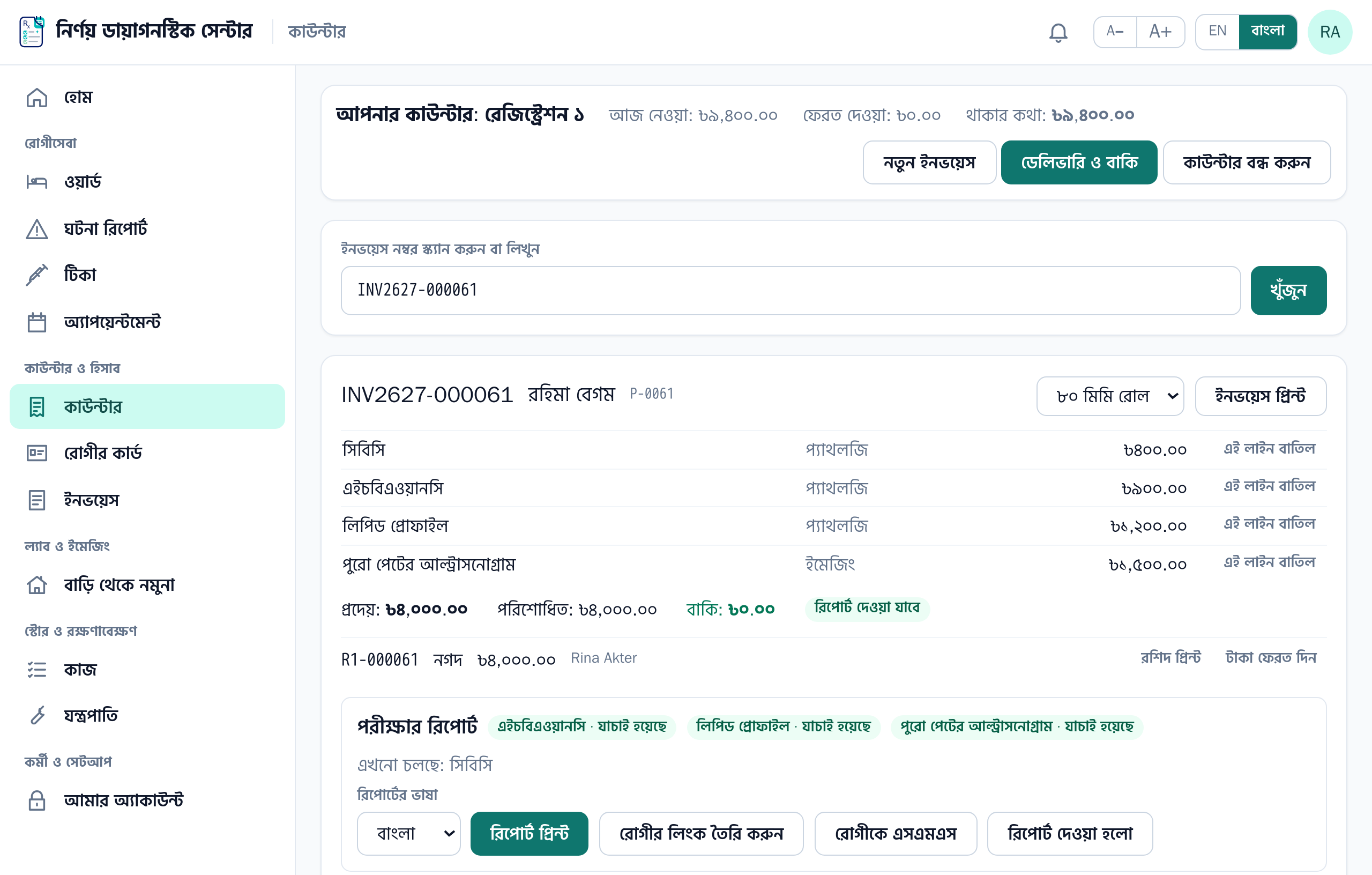Cancel the এইচবিএওয়ানসি line
1372x875 pixels.
tap(1269, 487)
